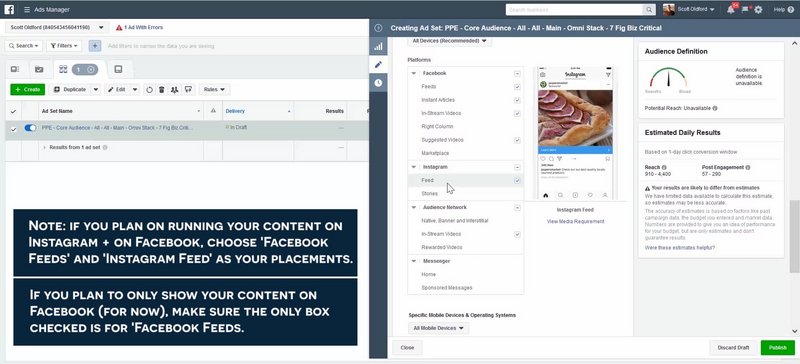Click the green Create button
Image resolution: width=800 pixels, height=364 pixels.
point(28,89)
